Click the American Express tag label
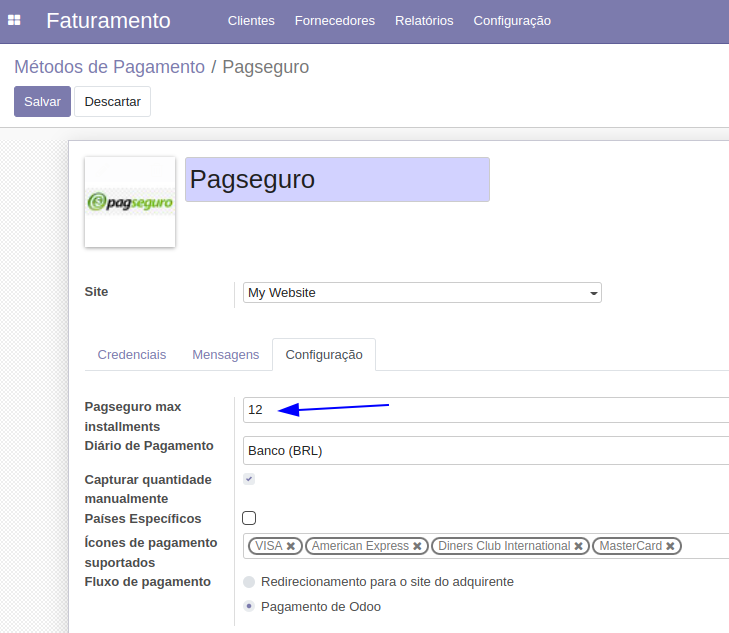The width and height of the screenshot is (729, 633). click(x=360, y=546)
